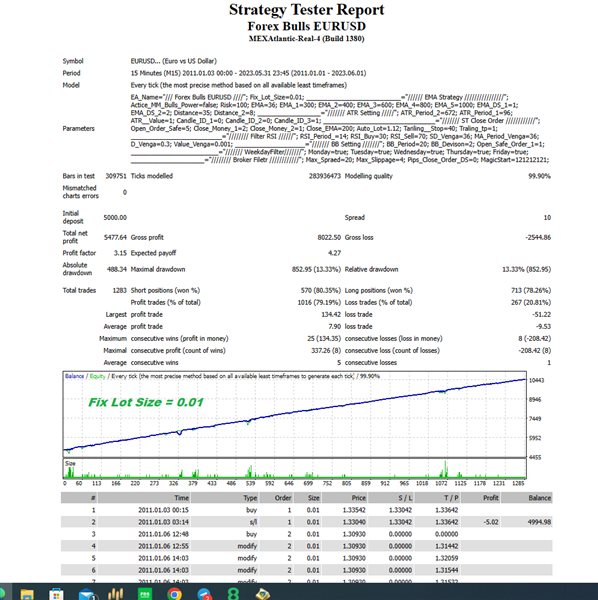Click Average profit trade value 7.90
The image size is (598, 600).
(x=335, y=326)
